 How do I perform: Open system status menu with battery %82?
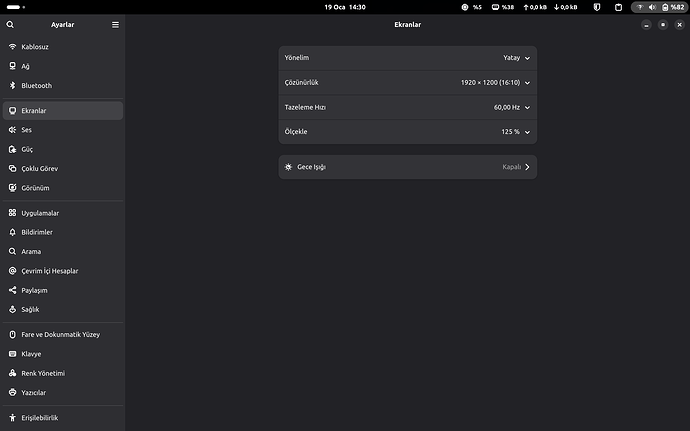[658, 7]
